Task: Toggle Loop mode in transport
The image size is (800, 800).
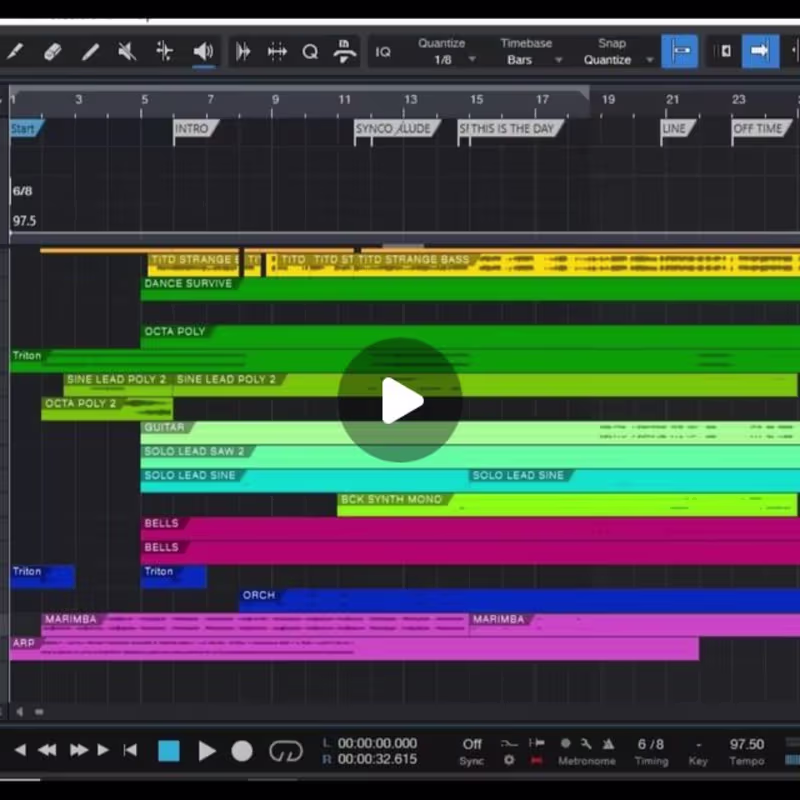Action: 286,751
